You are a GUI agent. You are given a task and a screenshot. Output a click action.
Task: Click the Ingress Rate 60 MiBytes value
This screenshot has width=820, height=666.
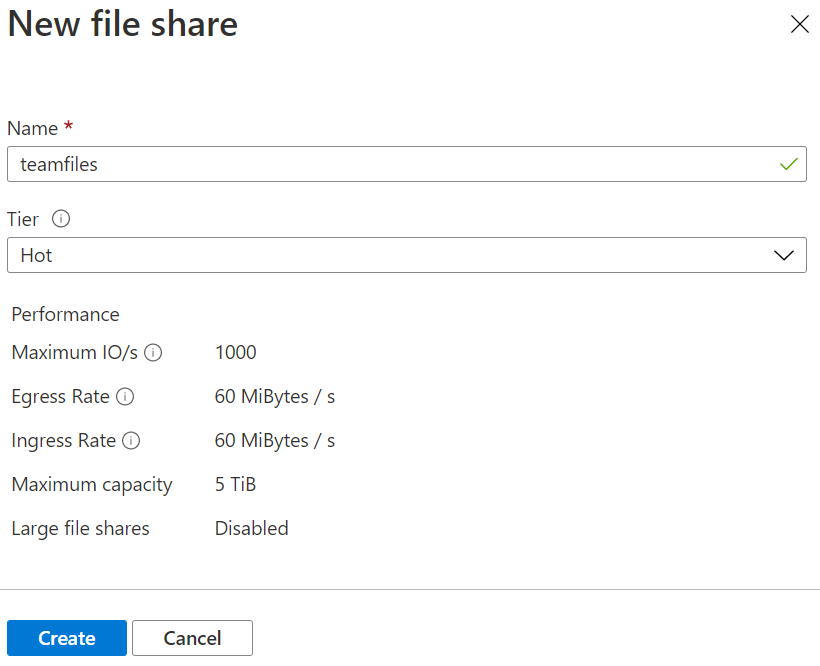pos(274,441)
